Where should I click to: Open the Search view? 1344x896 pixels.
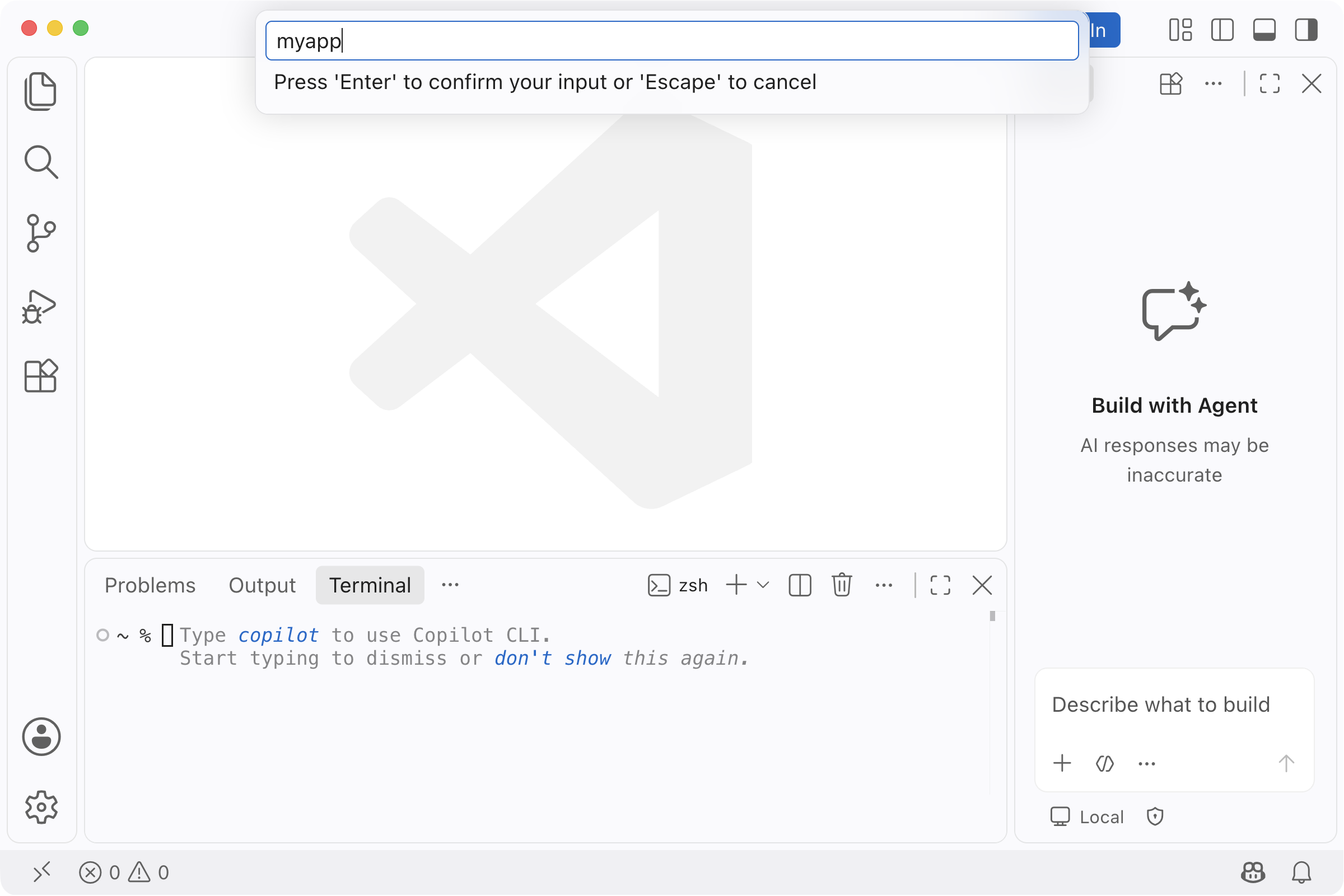(40, 162)
